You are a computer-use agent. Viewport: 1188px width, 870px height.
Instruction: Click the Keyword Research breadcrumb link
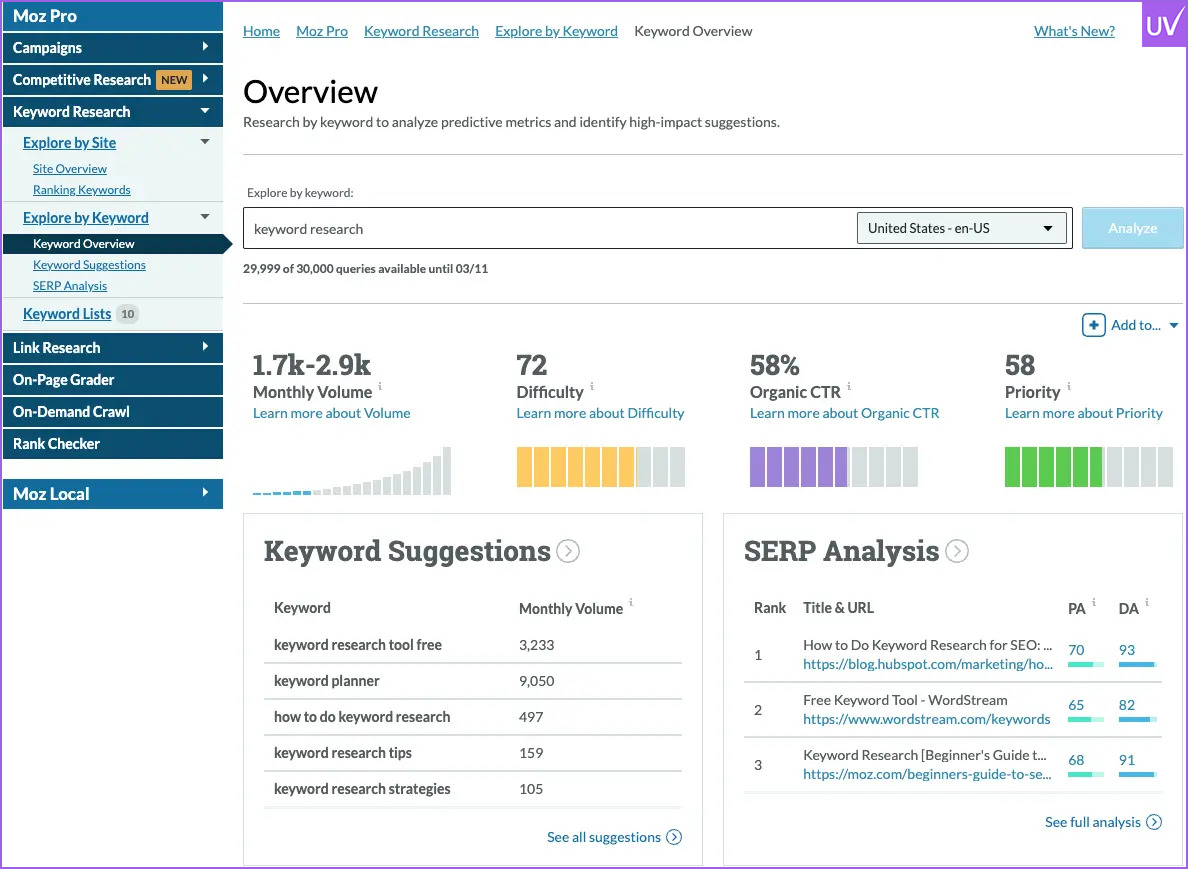(421, 31)
